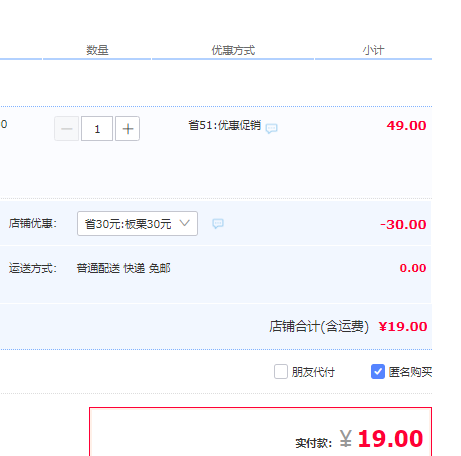Click the ¥19.00 店铺合计 total
This screenshot has width=461, height=456.
403,326
